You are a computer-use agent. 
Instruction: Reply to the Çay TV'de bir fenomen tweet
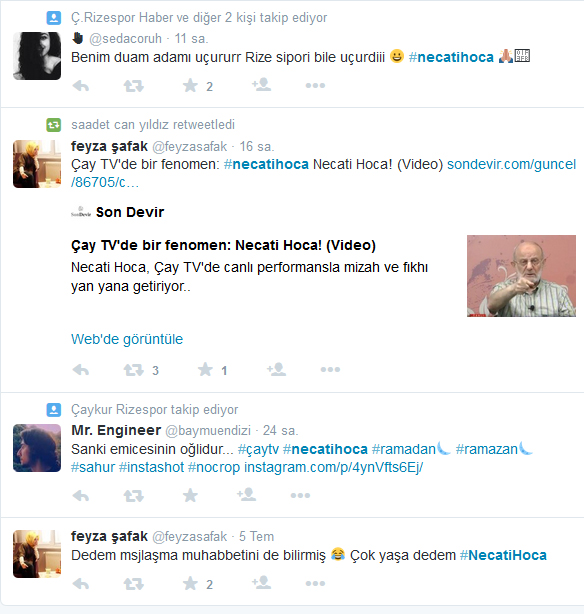click(81, 370)
